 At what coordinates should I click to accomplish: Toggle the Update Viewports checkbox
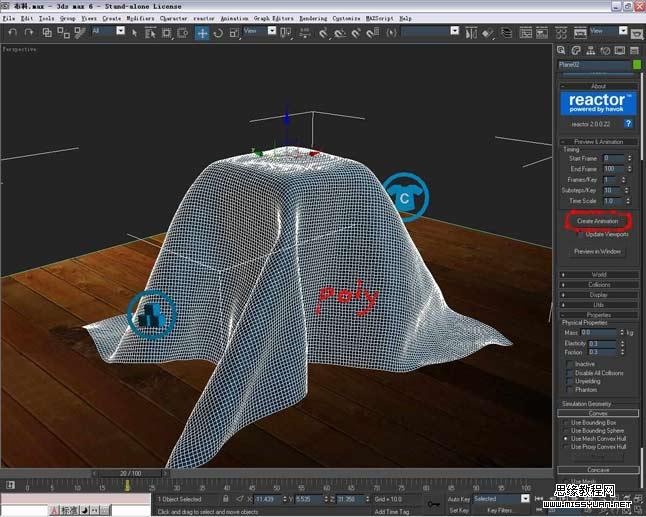[580, 234]
